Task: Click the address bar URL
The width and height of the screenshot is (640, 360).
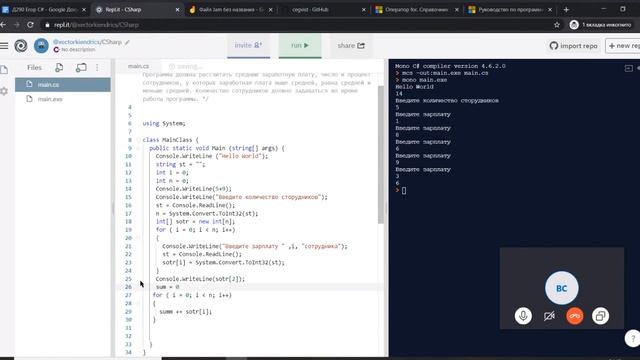Action: coord(96,25)
